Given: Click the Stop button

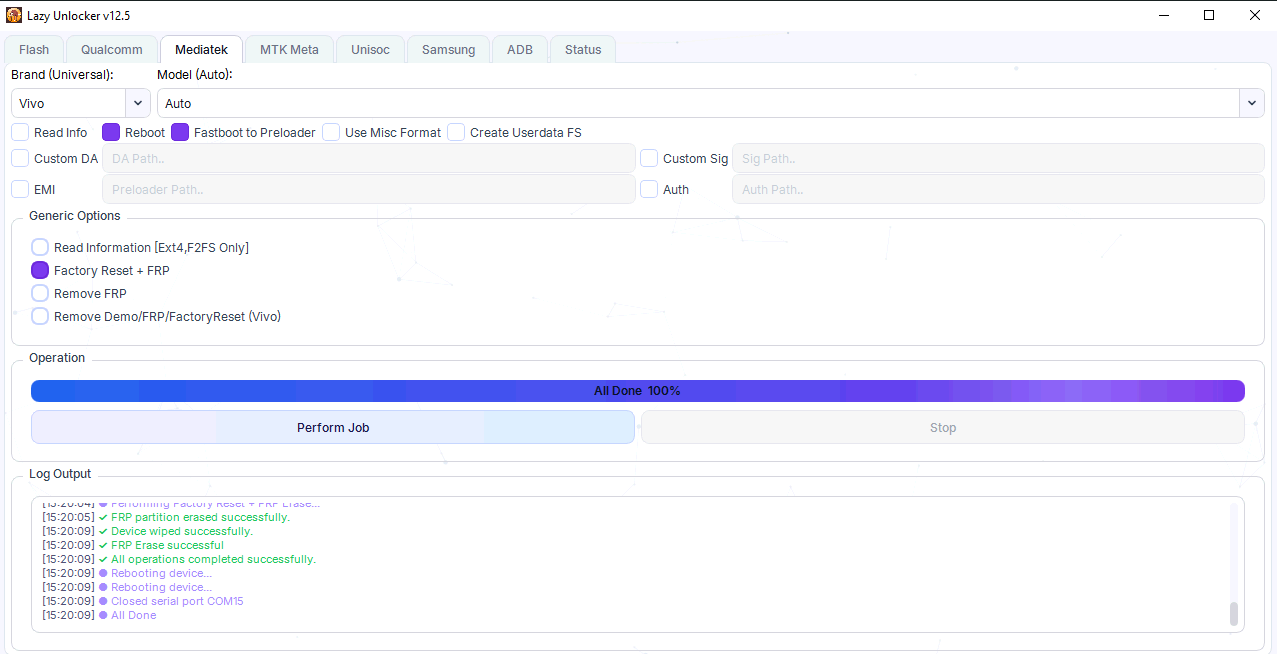Looking at the screenshot, I should coord(943,427).
